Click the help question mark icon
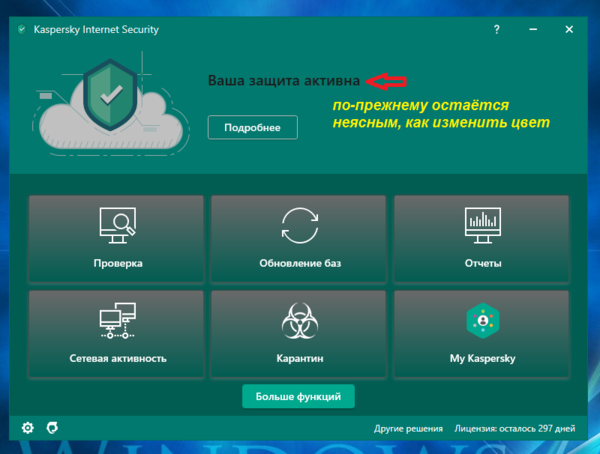 (x=497, y=29)
